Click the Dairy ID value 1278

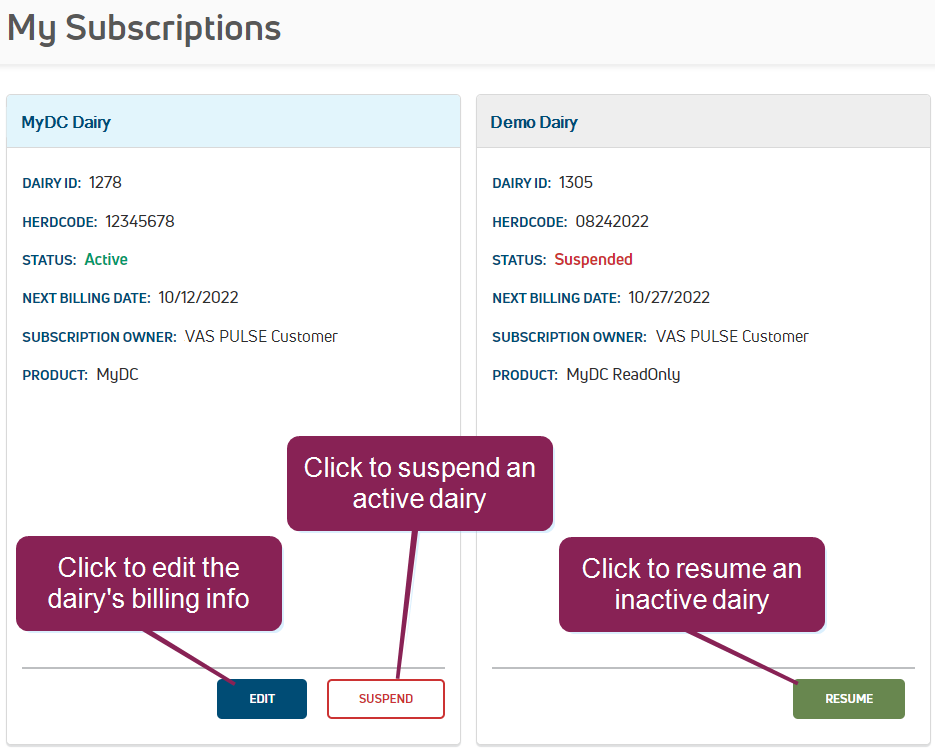tap(105, 183)
